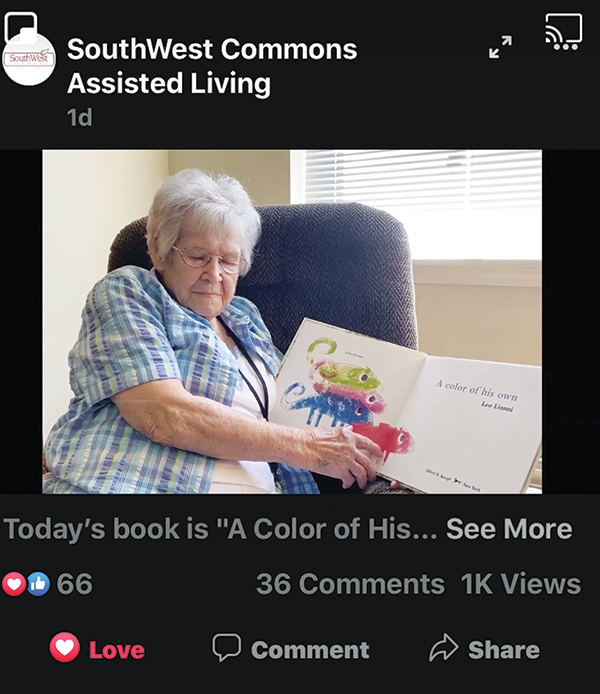This screenshot has width=600, height=694.
Task: Show who reacted via the 66 count
Action: (x=75, y=584)
